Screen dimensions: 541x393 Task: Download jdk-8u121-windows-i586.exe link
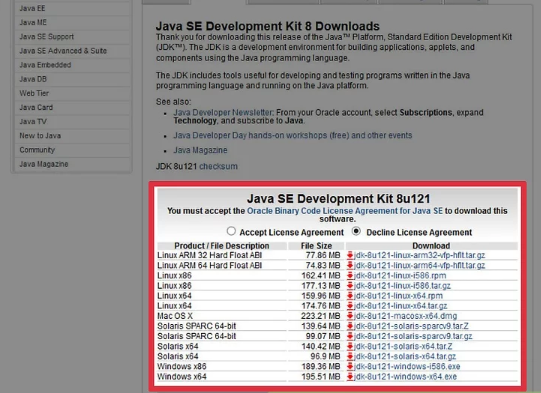click(407, 366)
